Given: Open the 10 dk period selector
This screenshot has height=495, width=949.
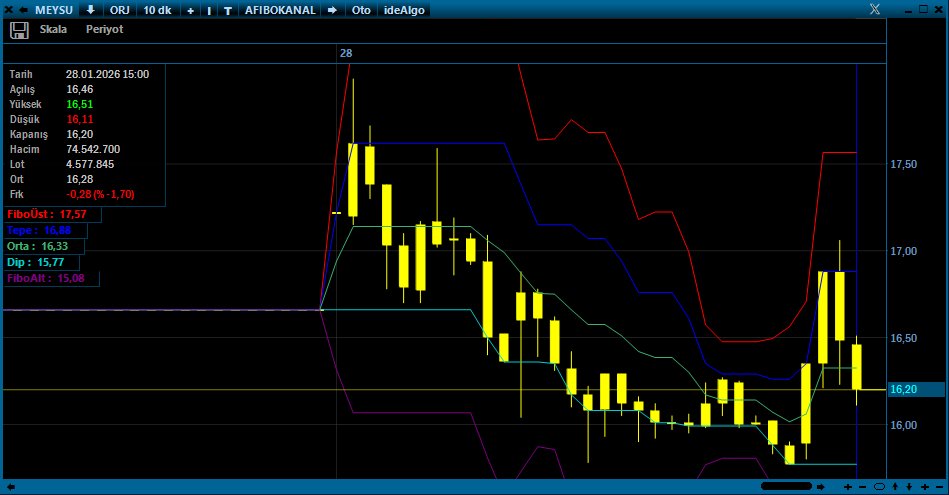Looking at the screenshot, I should (157, 10).
